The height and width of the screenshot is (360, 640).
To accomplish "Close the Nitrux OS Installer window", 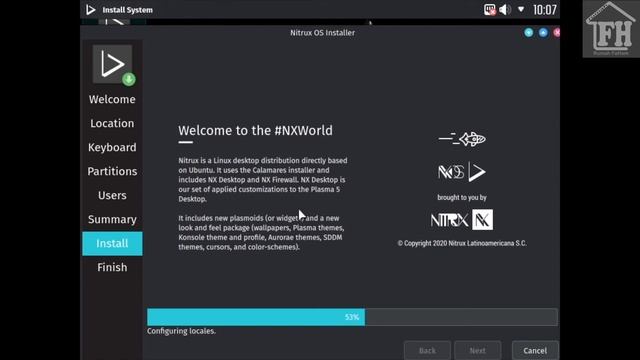I will tap(556, 33).
